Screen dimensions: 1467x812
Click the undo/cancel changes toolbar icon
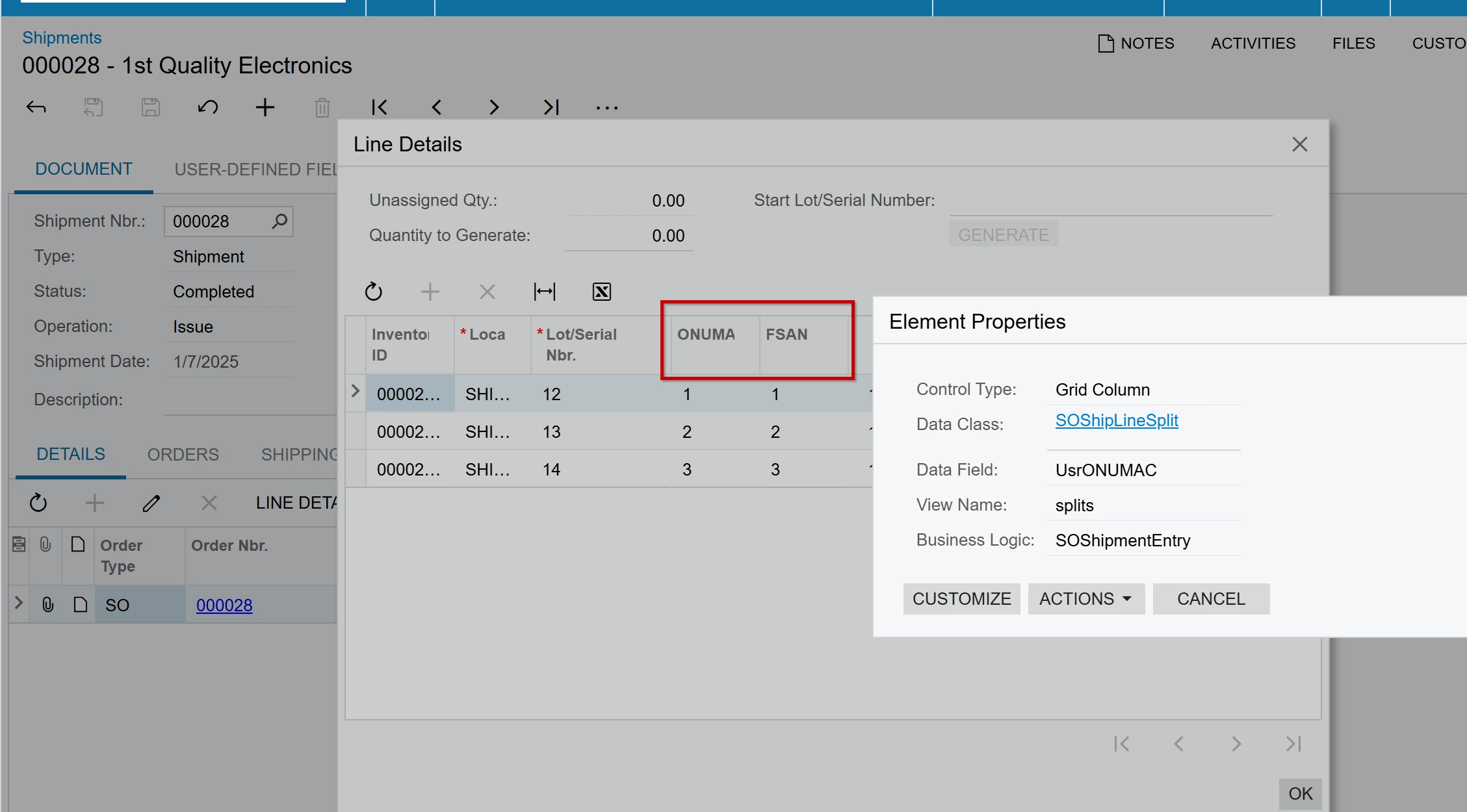pos(207,107)
